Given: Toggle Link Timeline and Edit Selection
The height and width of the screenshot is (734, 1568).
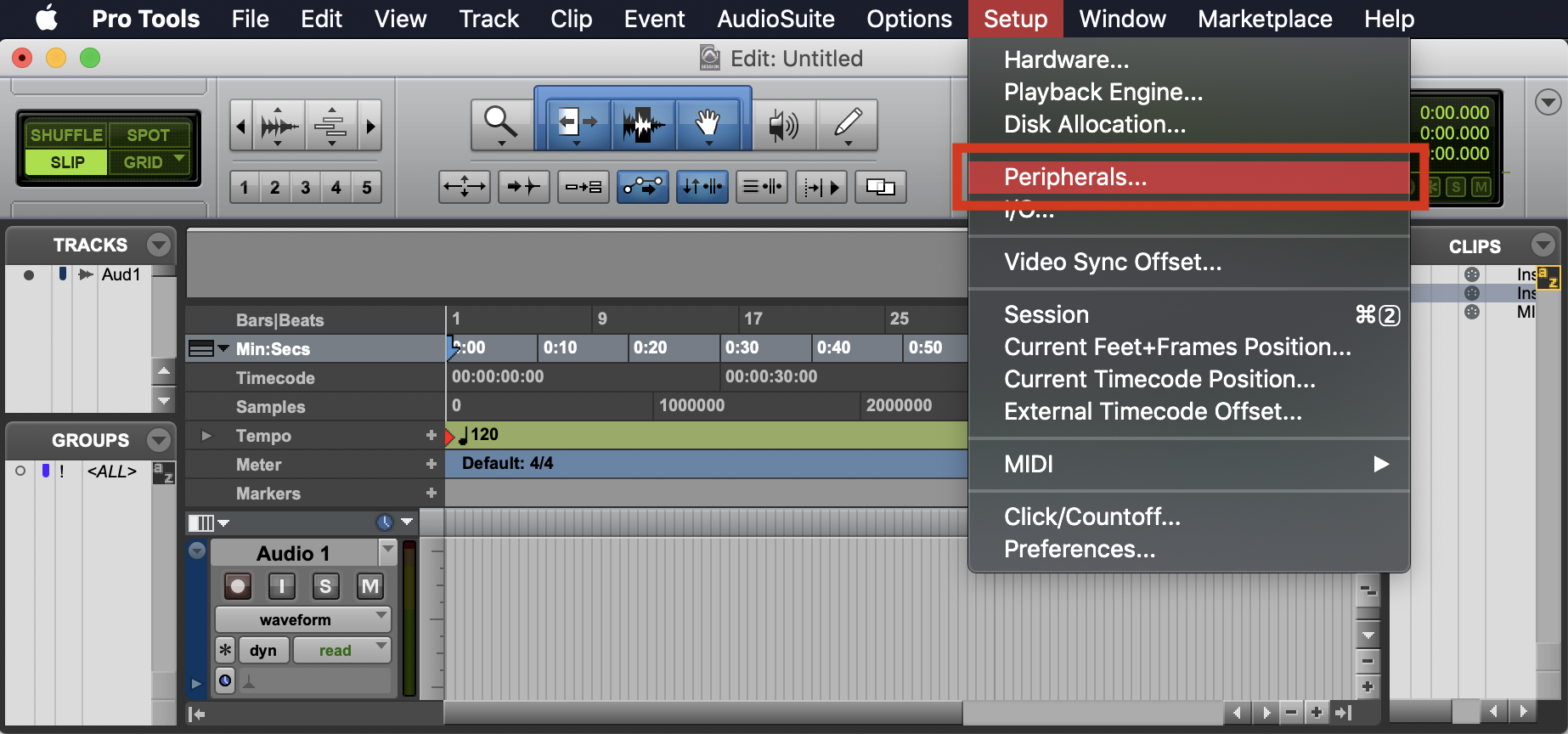Looking at the screenshot, I should (702, 186).
